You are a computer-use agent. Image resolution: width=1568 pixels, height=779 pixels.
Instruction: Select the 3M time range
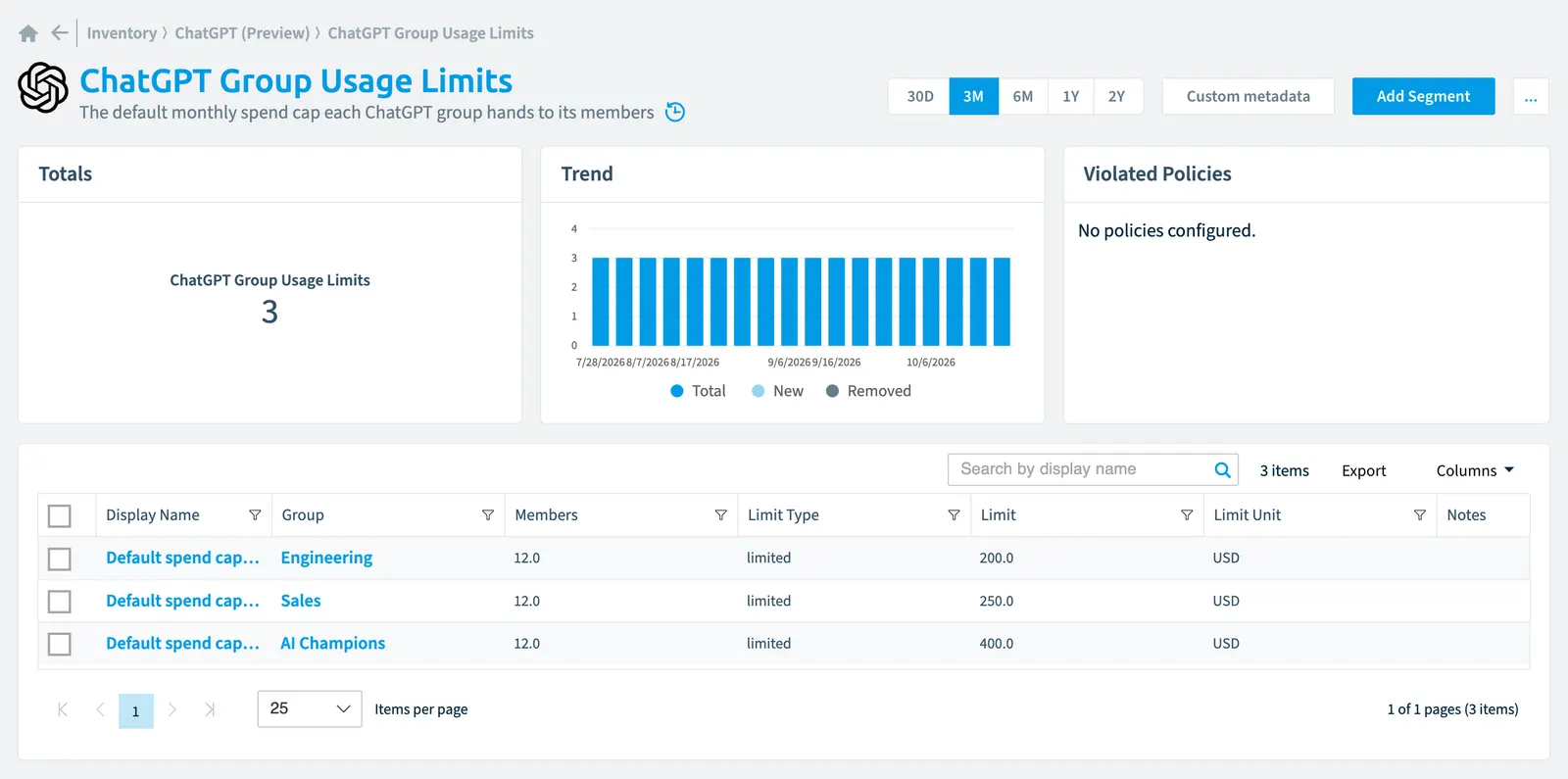click(973, 96)
